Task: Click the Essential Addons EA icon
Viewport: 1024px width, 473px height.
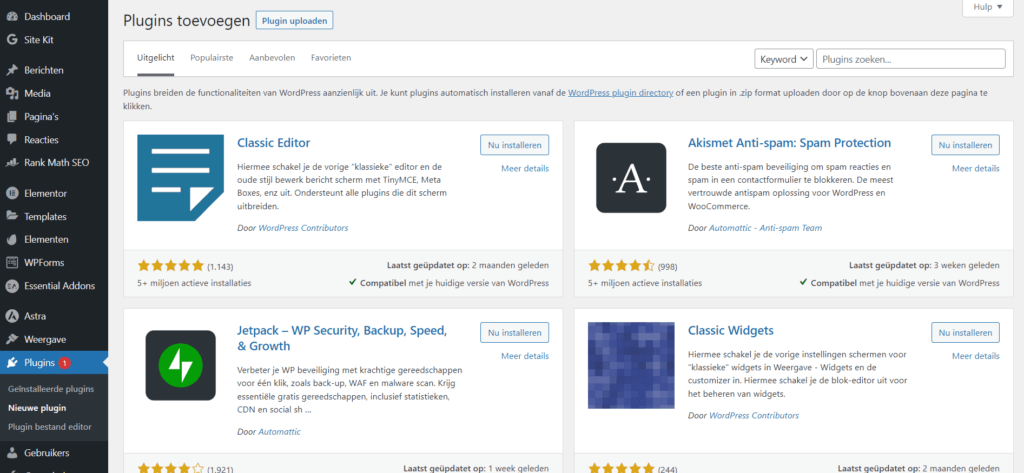Action: click(12, 285)
